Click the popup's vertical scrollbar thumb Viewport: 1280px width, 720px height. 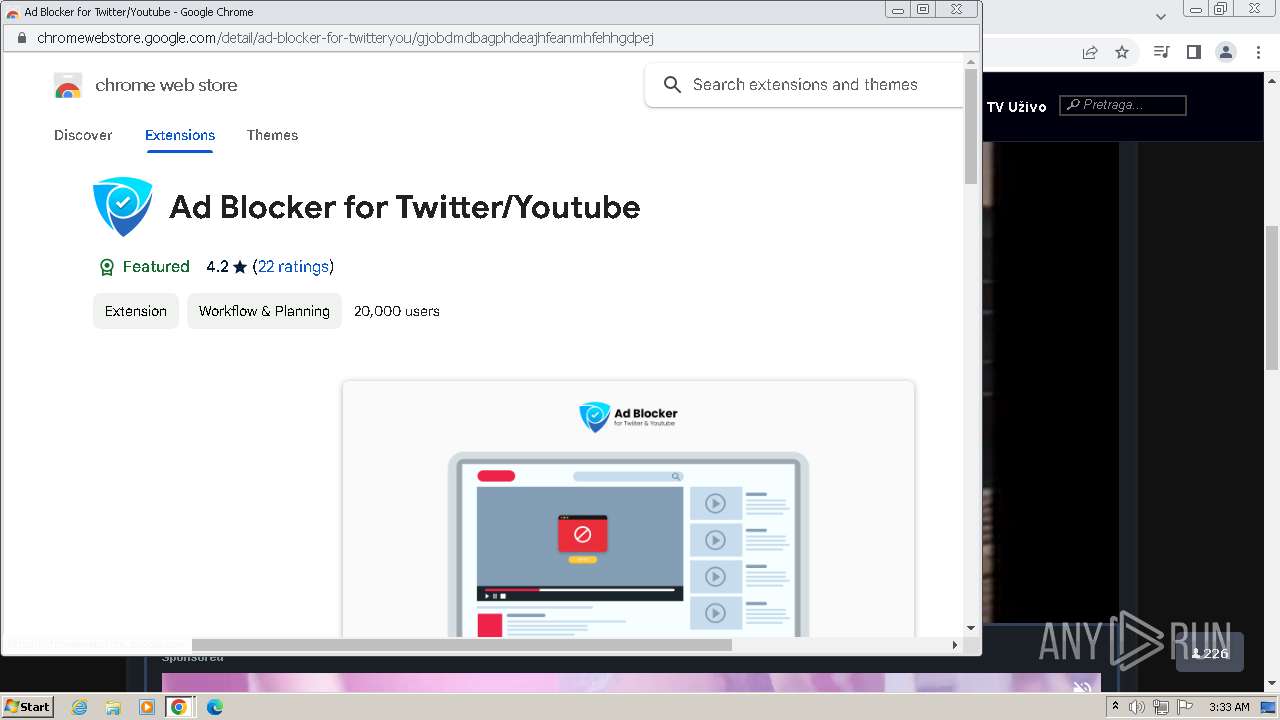(971, 127)
